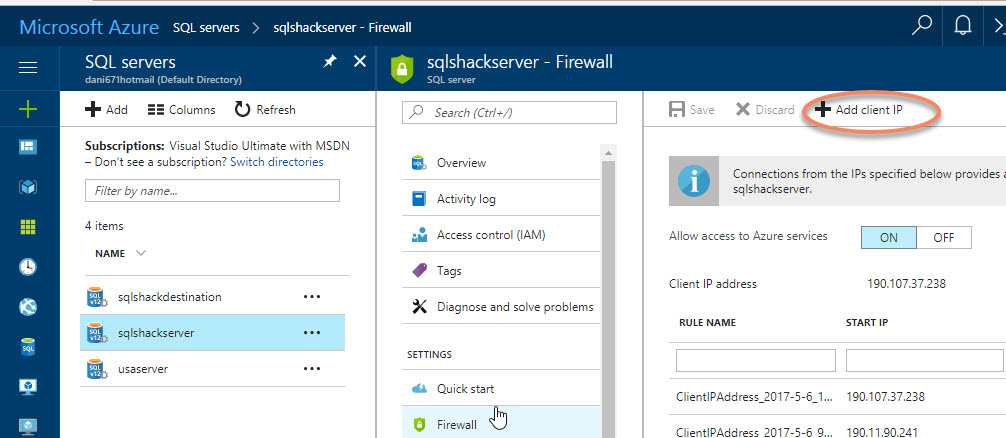Open the Activity log menu item
1006x438 pixels.
[465, 199]
